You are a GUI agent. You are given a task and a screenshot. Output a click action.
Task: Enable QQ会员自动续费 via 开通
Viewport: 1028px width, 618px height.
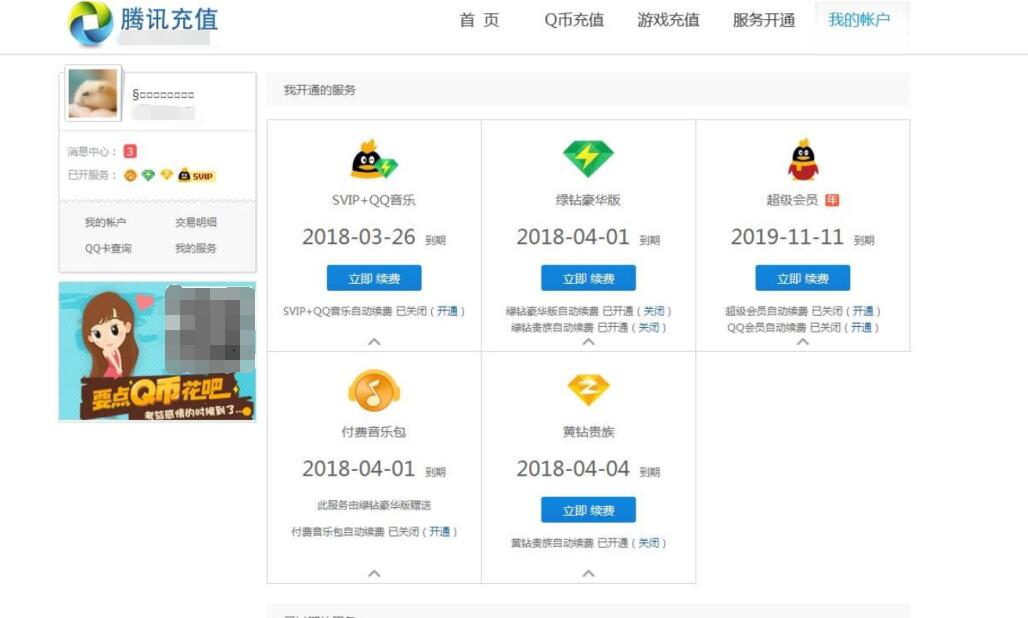tap(861, 327)
